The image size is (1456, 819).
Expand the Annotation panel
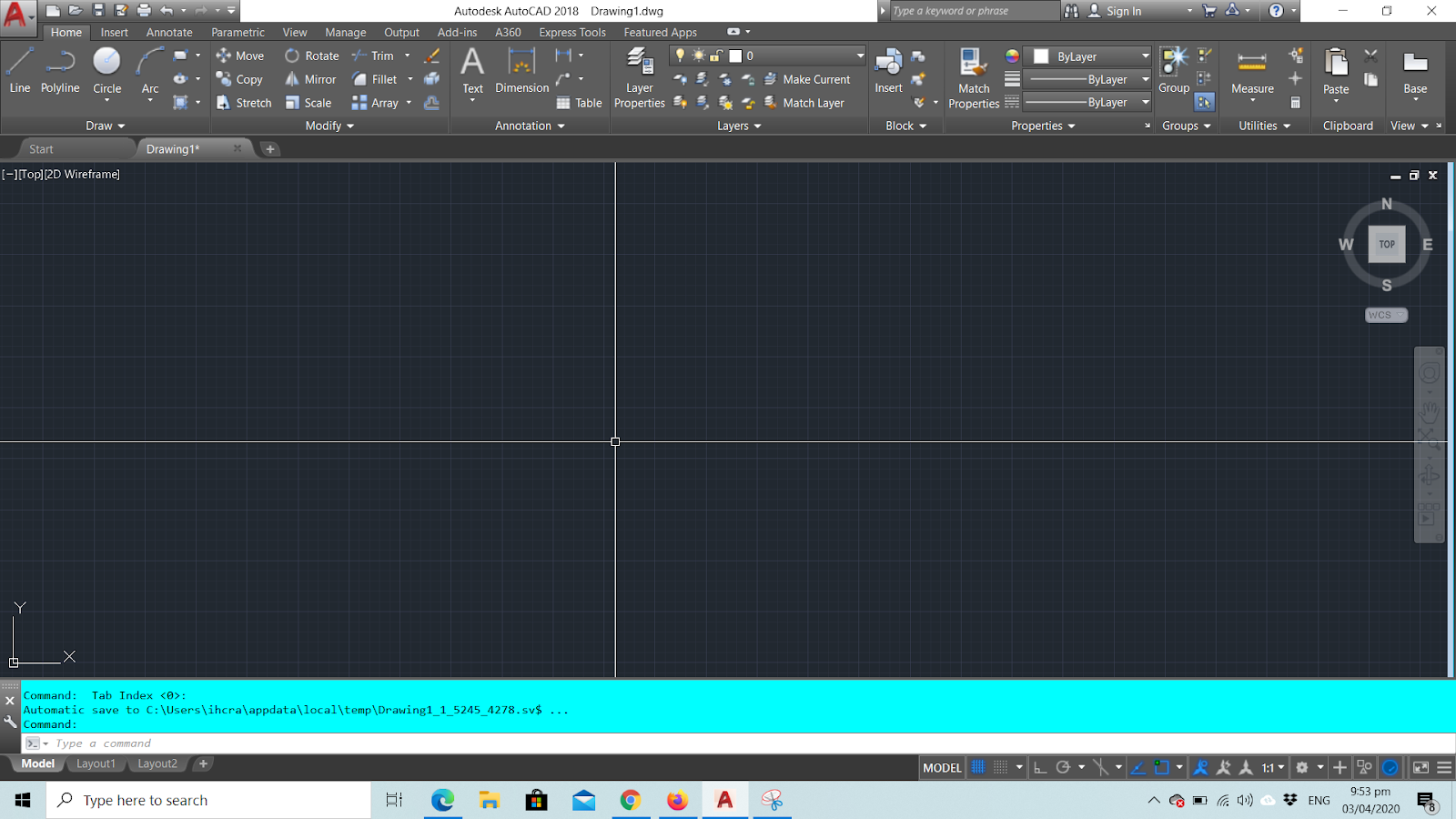530,126
